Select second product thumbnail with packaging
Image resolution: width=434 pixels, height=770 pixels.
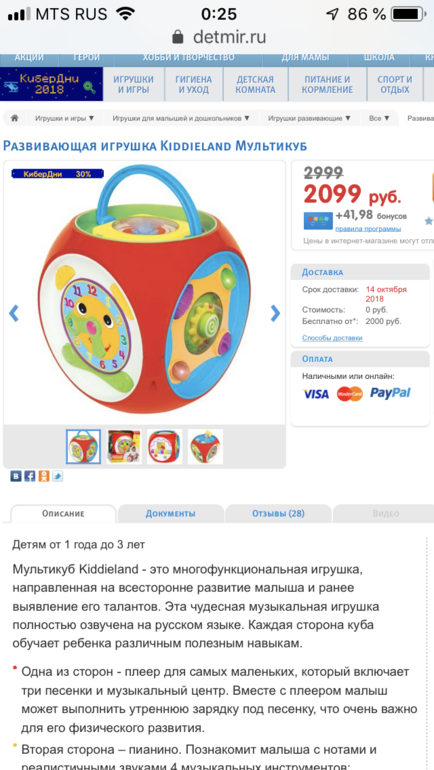pyautogui.click(x=124, y=446)
